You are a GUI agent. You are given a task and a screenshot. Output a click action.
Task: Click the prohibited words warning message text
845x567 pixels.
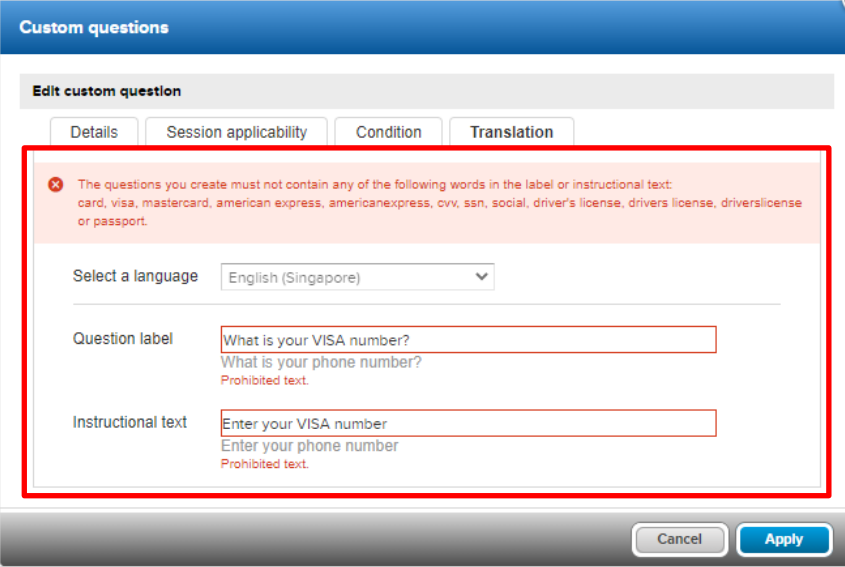tap(439, 203)
